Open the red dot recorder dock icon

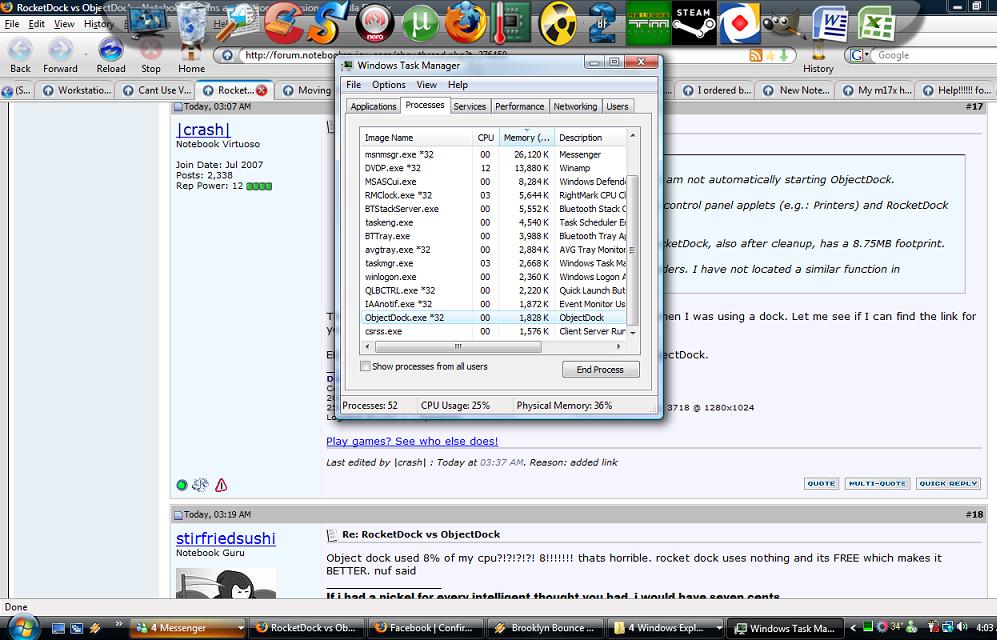point(739,24)
